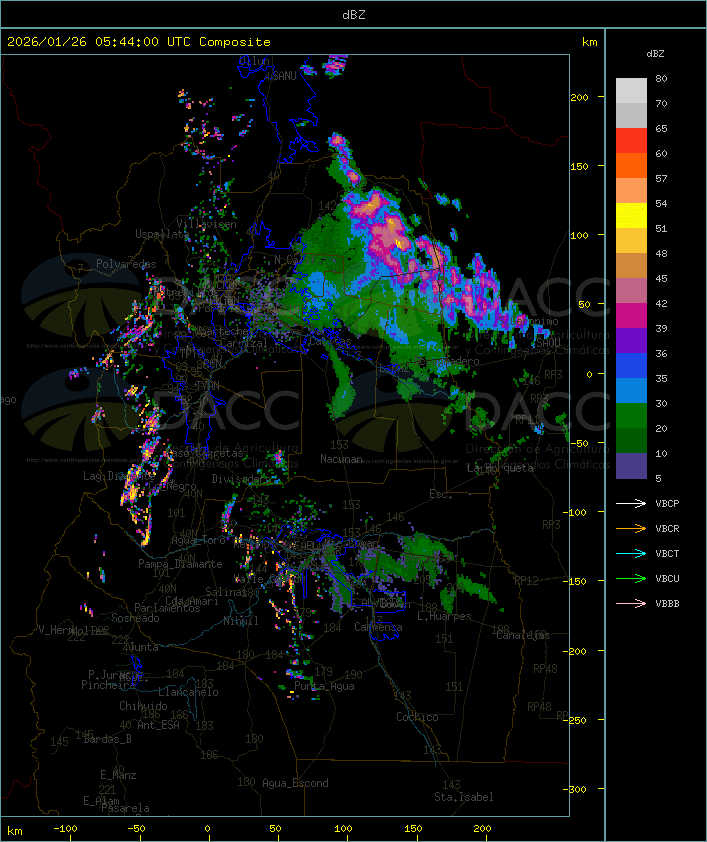Pick the light gray 70-80 dBZ swatch
707x842 pixels.
pos(631,90)
